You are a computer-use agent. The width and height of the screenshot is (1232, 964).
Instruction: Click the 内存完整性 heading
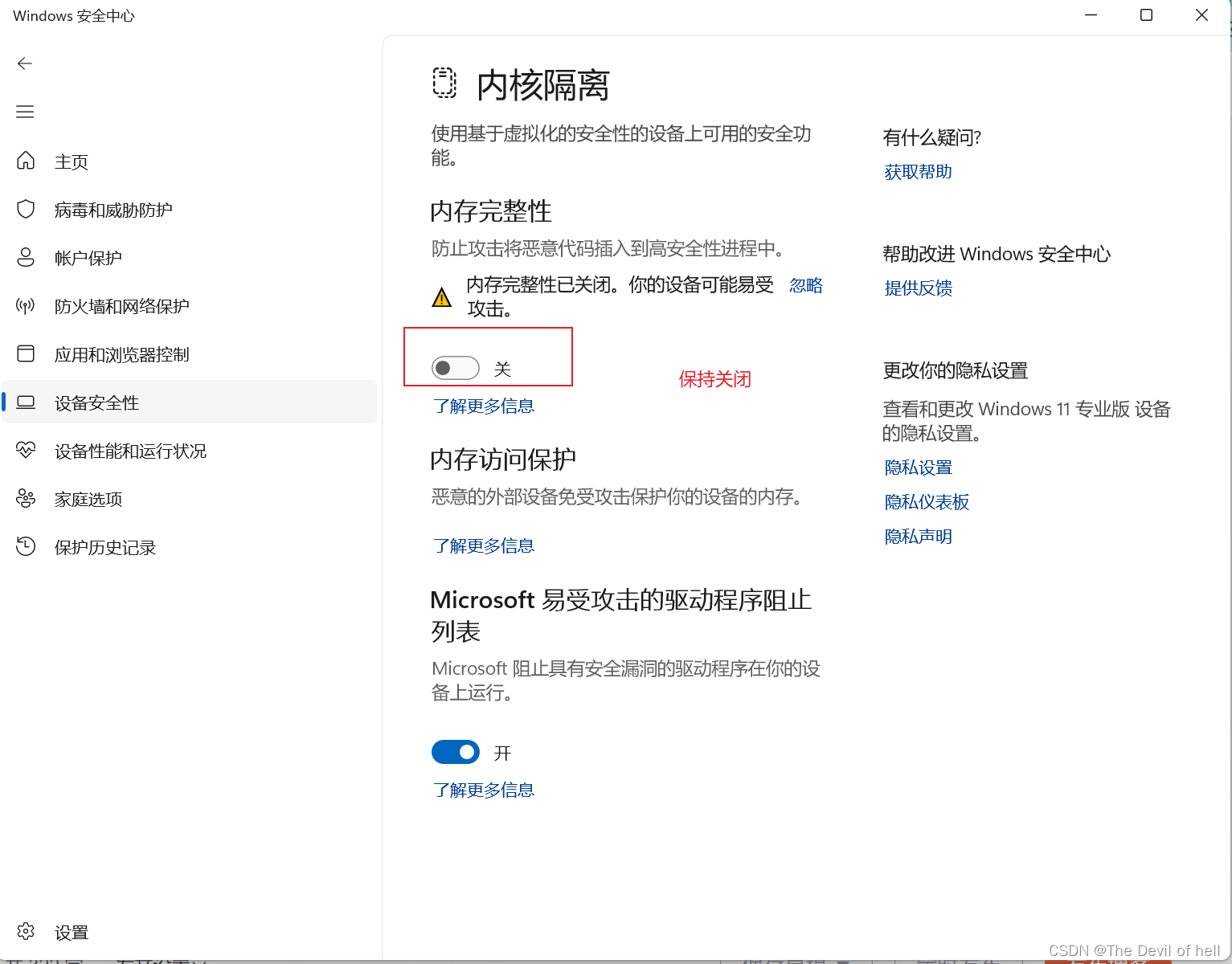pos(491,211)
